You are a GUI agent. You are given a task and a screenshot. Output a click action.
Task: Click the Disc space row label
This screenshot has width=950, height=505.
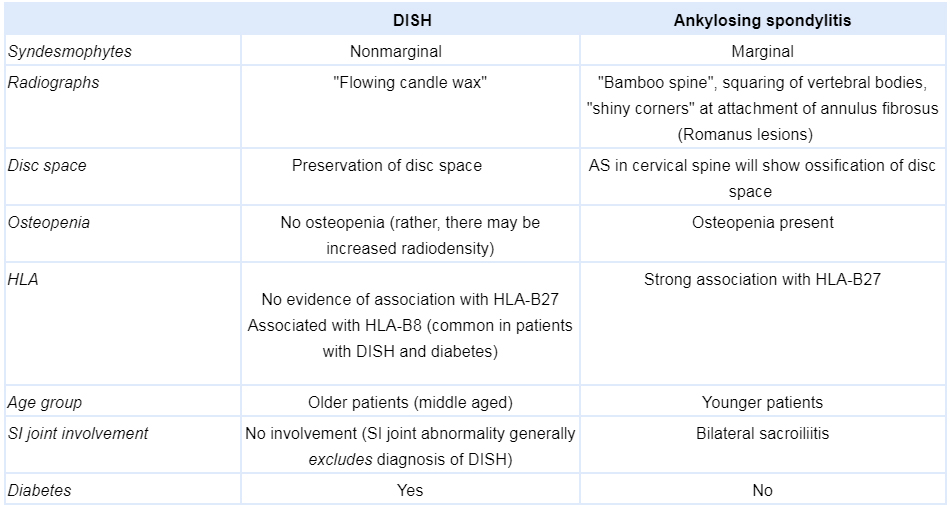[x=47, y=165]
